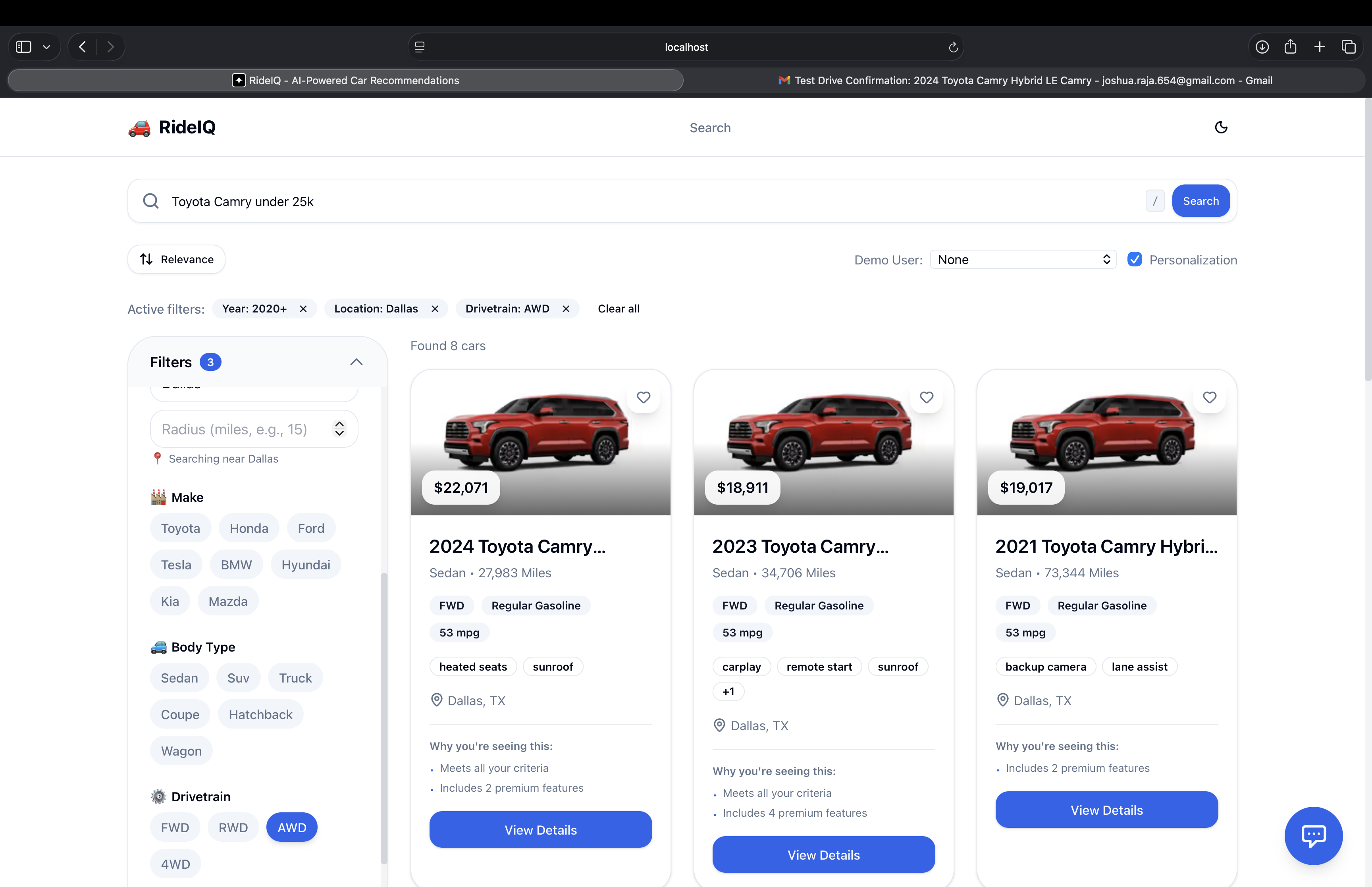Collapse the Filters panel chevron
Image resolution: width=1372 pixels, height=887 pixels.
point(356,362)
